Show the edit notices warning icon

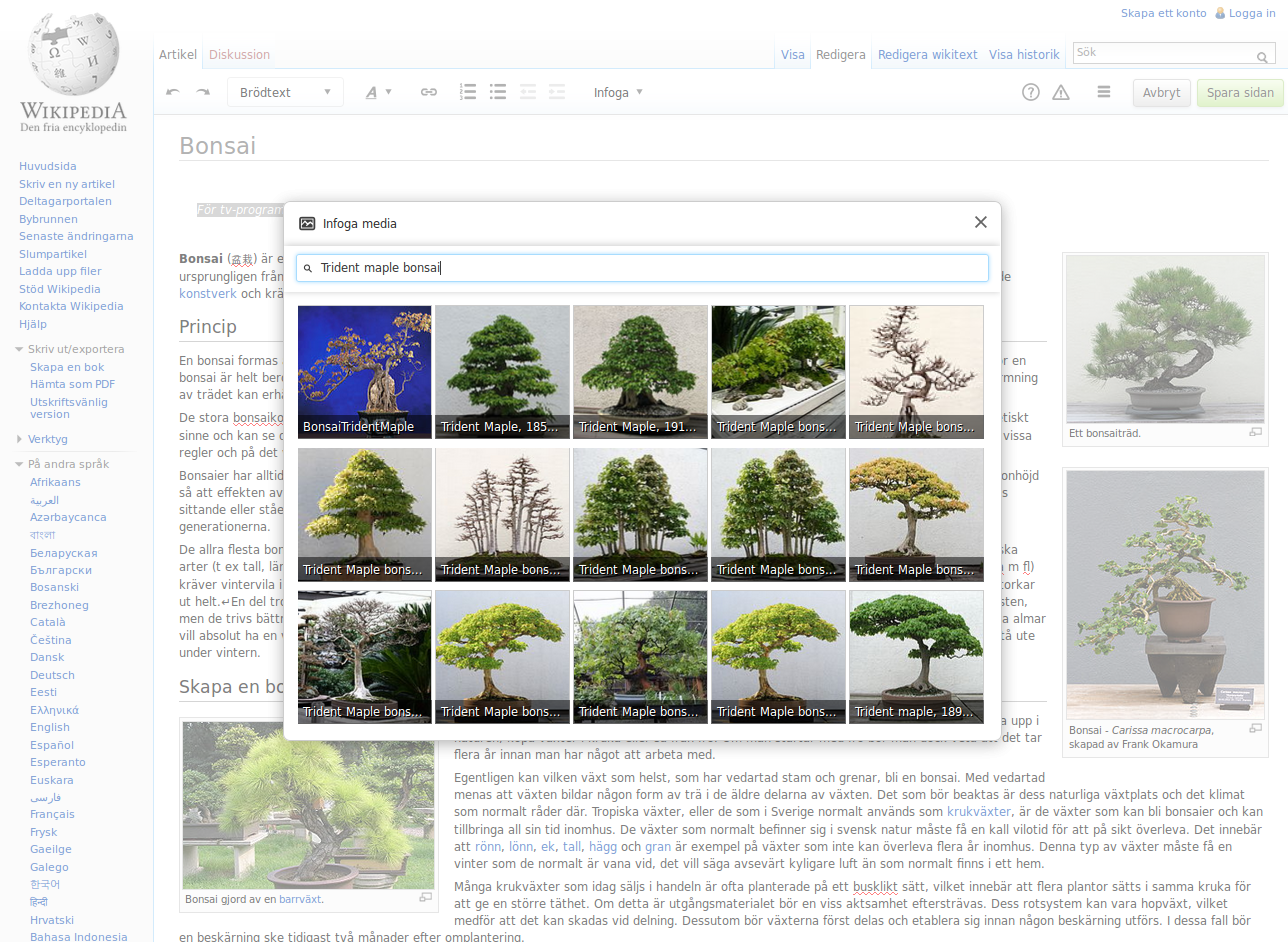point(1061,92)
